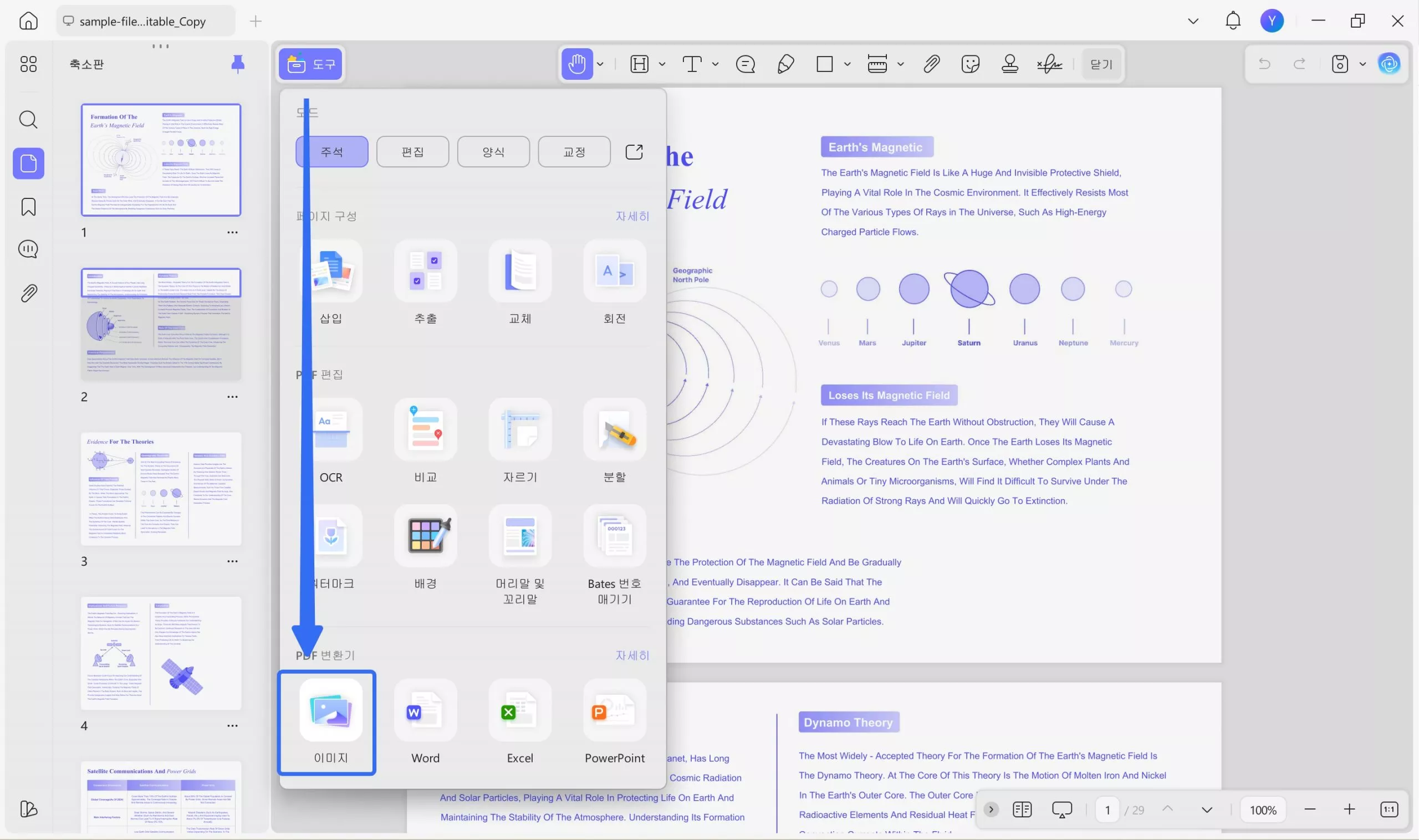Image resolution: width=1419 pixels, height=840 pixels.
Task: Open the search panel in sidebar
Action: pos(28,120)
